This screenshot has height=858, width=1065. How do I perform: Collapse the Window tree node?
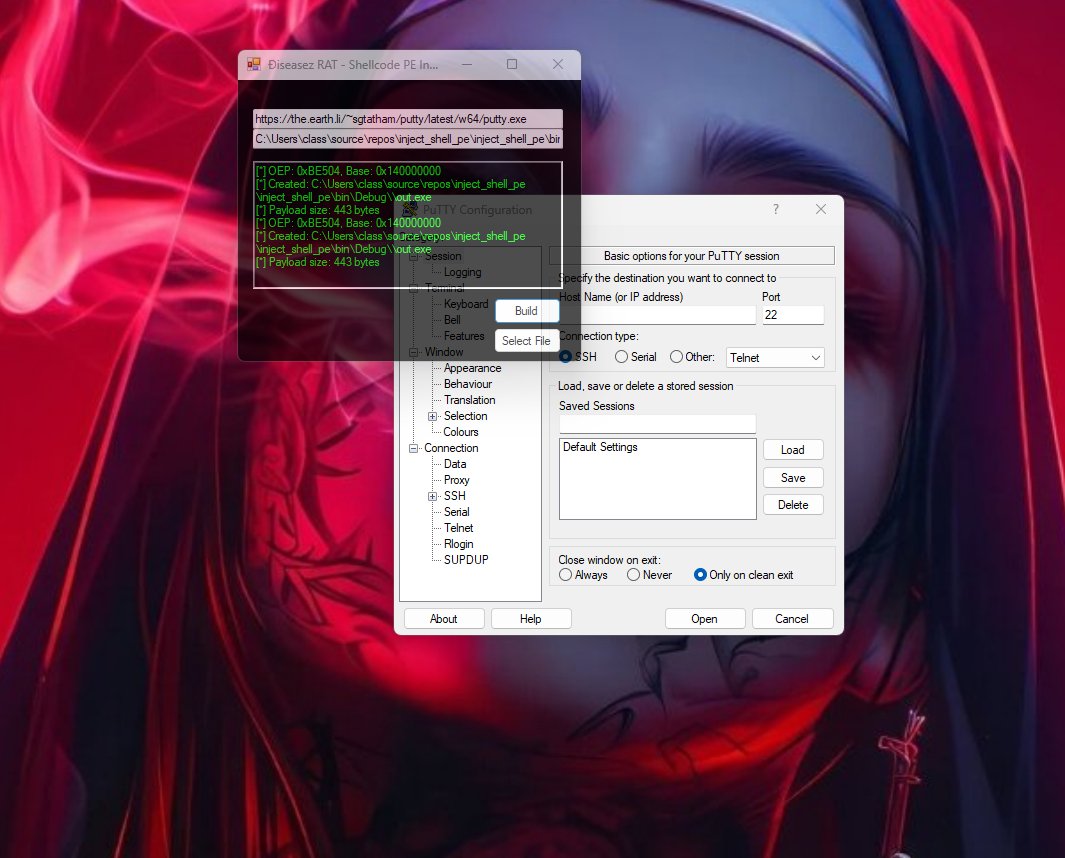[413, 352]
